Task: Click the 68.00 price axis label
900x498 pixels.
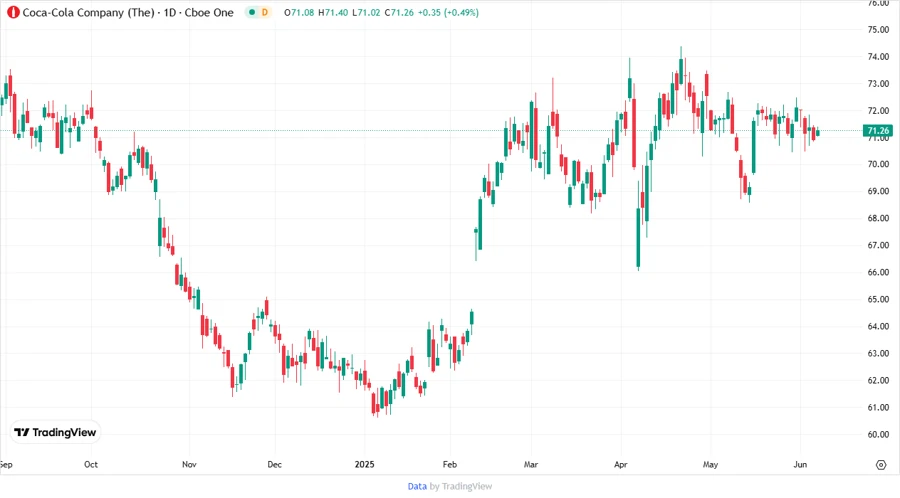Action: 878,218
